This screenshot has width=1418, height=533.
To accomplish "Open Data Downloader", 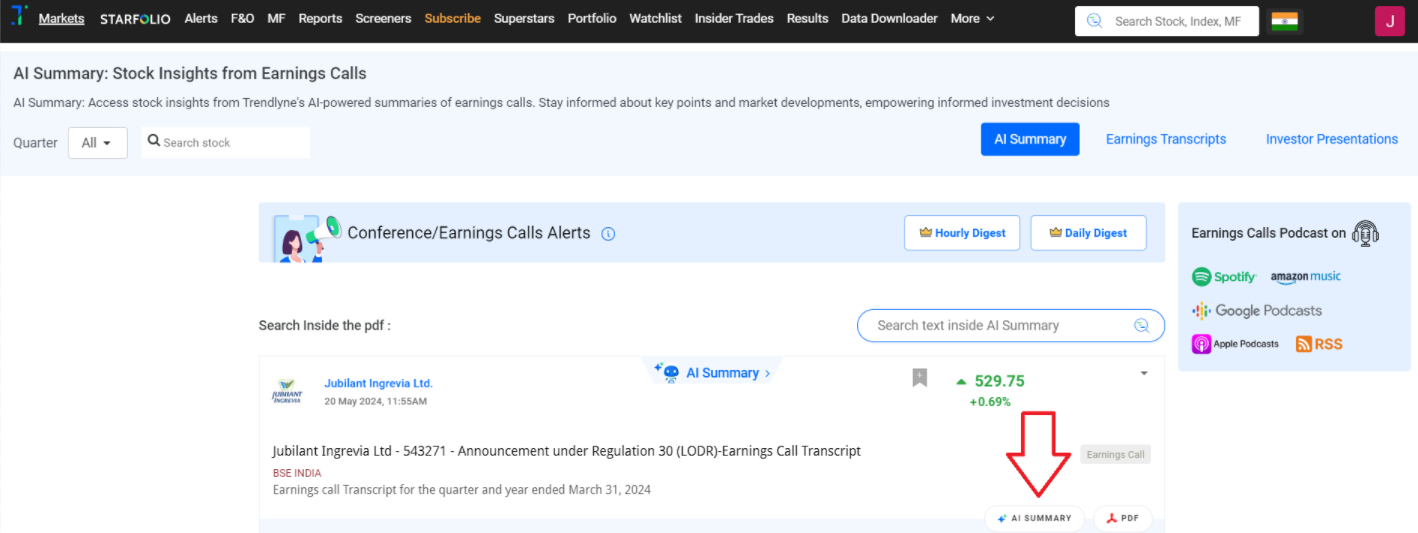I will [x=889, y=18].
